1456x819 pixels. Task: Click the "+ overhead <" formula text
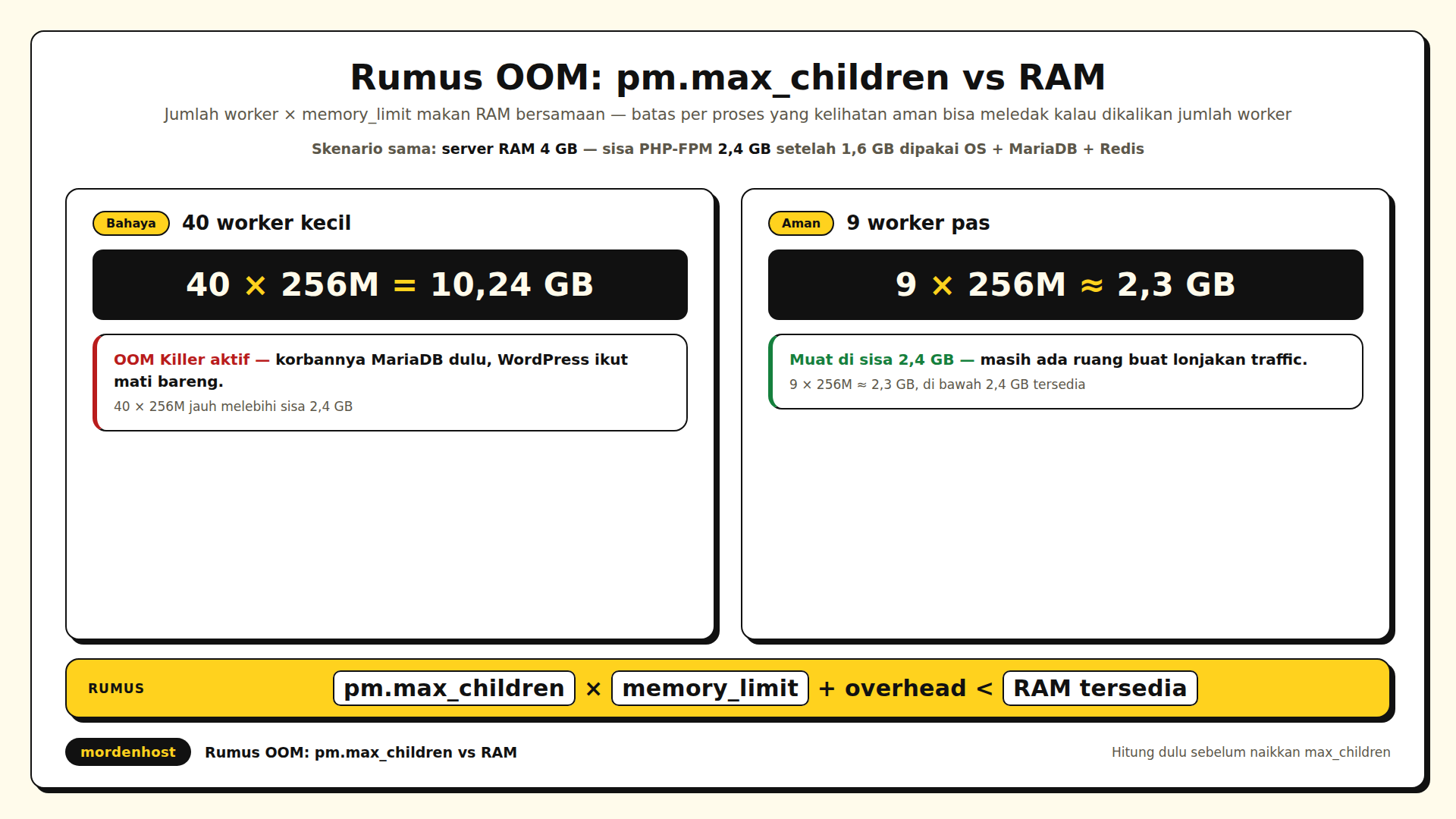coord(905,688)
